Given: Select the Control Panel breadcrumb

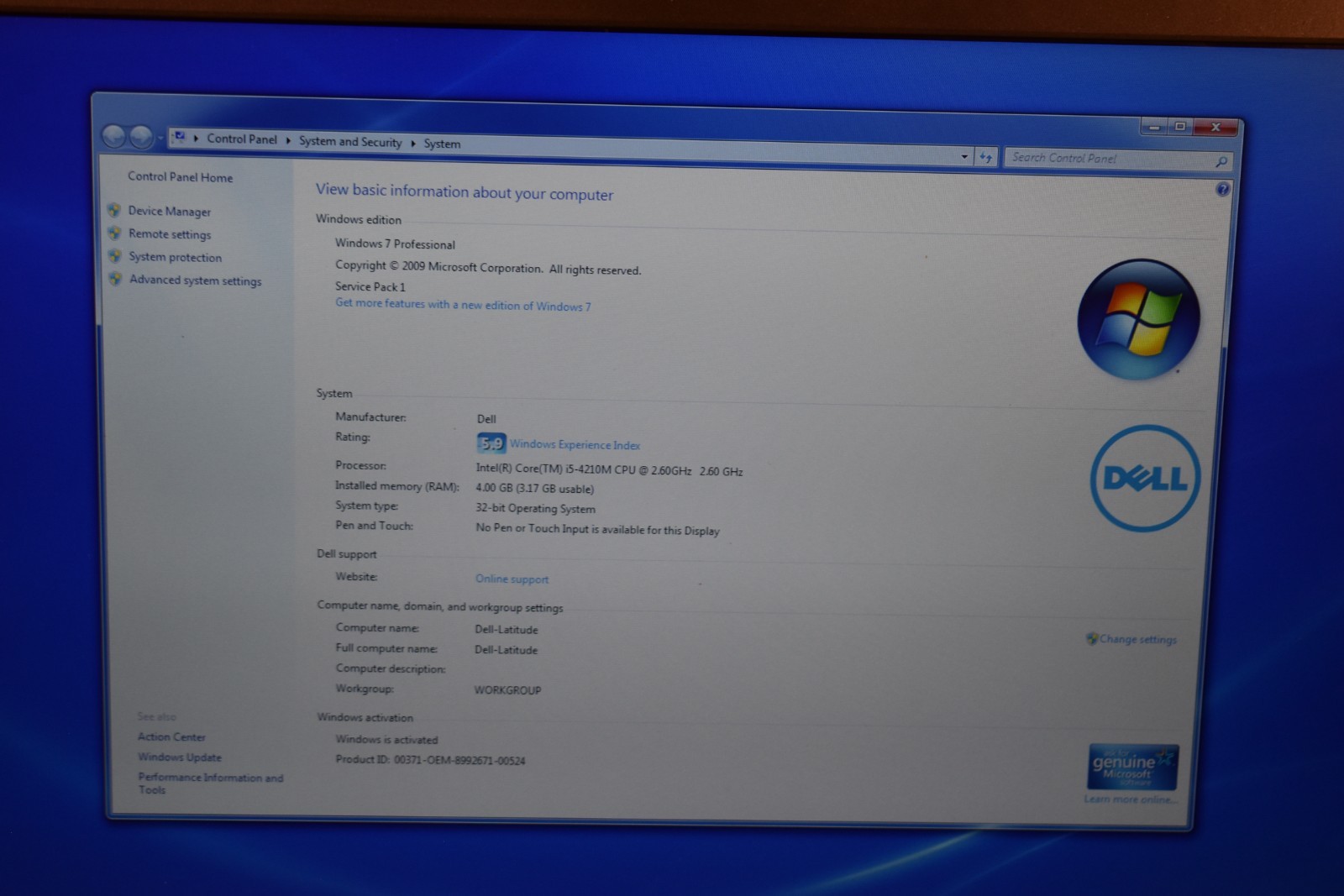Looking at the screenshot, I should 242,139.
